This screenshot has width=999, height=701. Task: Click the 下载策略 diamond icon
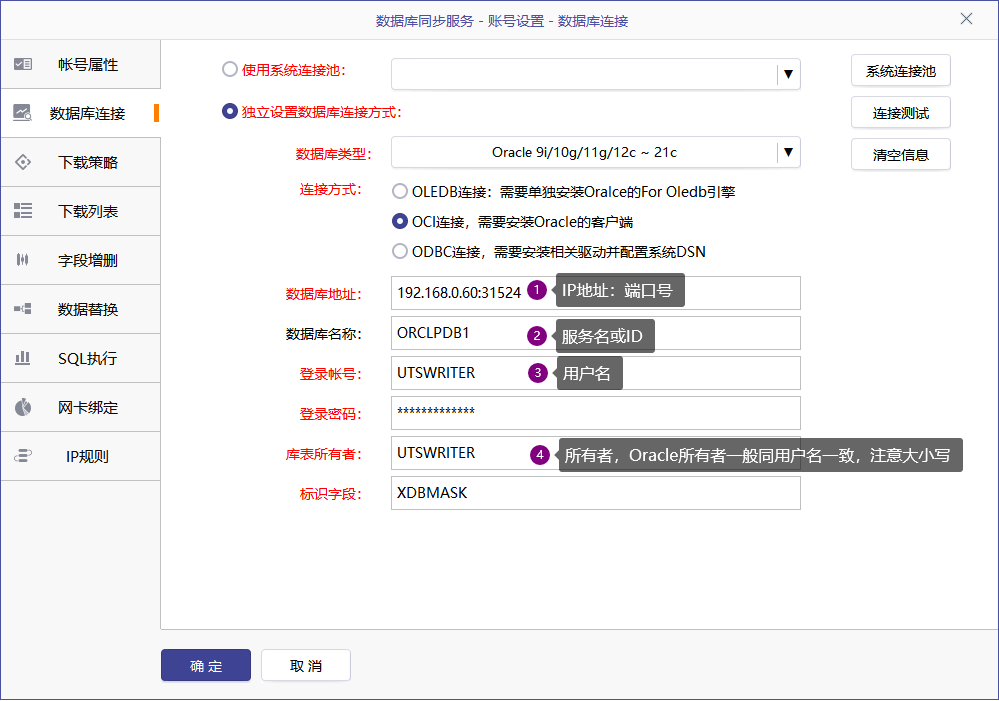point(23,162)
